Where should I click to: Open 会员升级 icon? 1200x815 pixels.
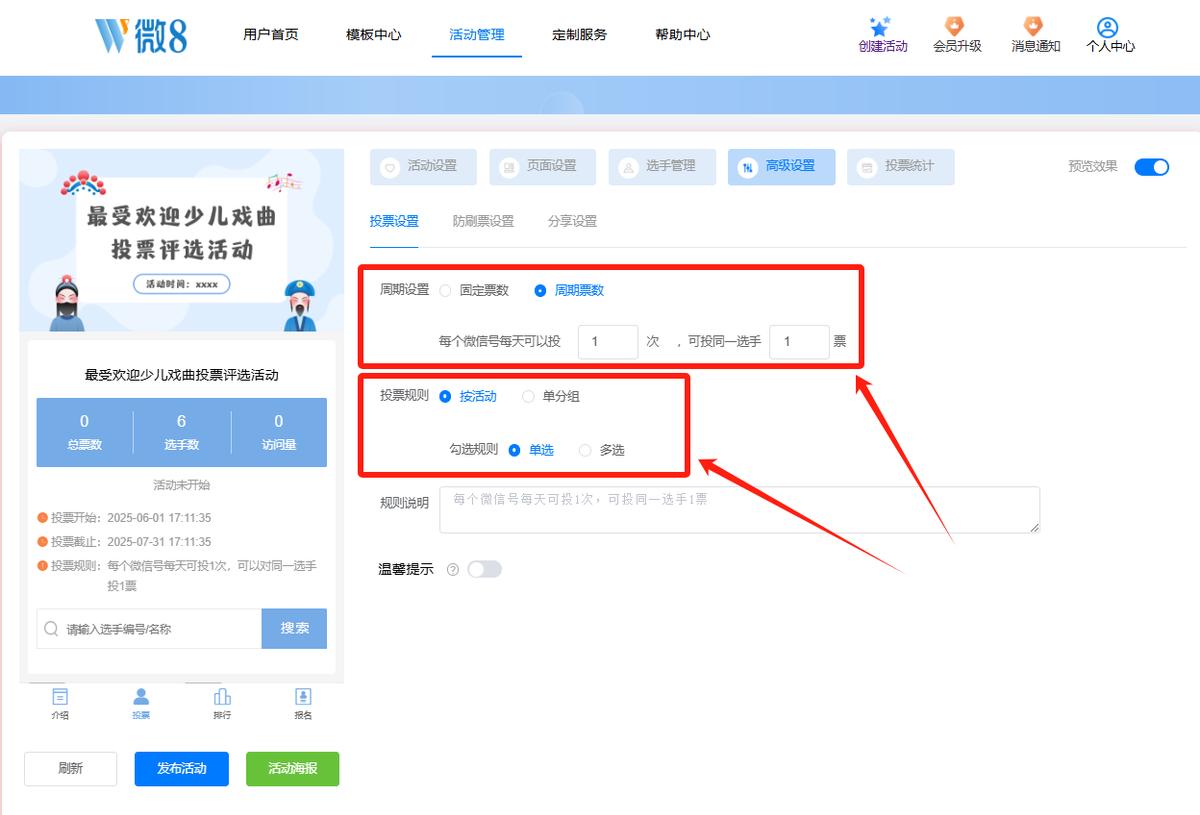tap(955, 27)
